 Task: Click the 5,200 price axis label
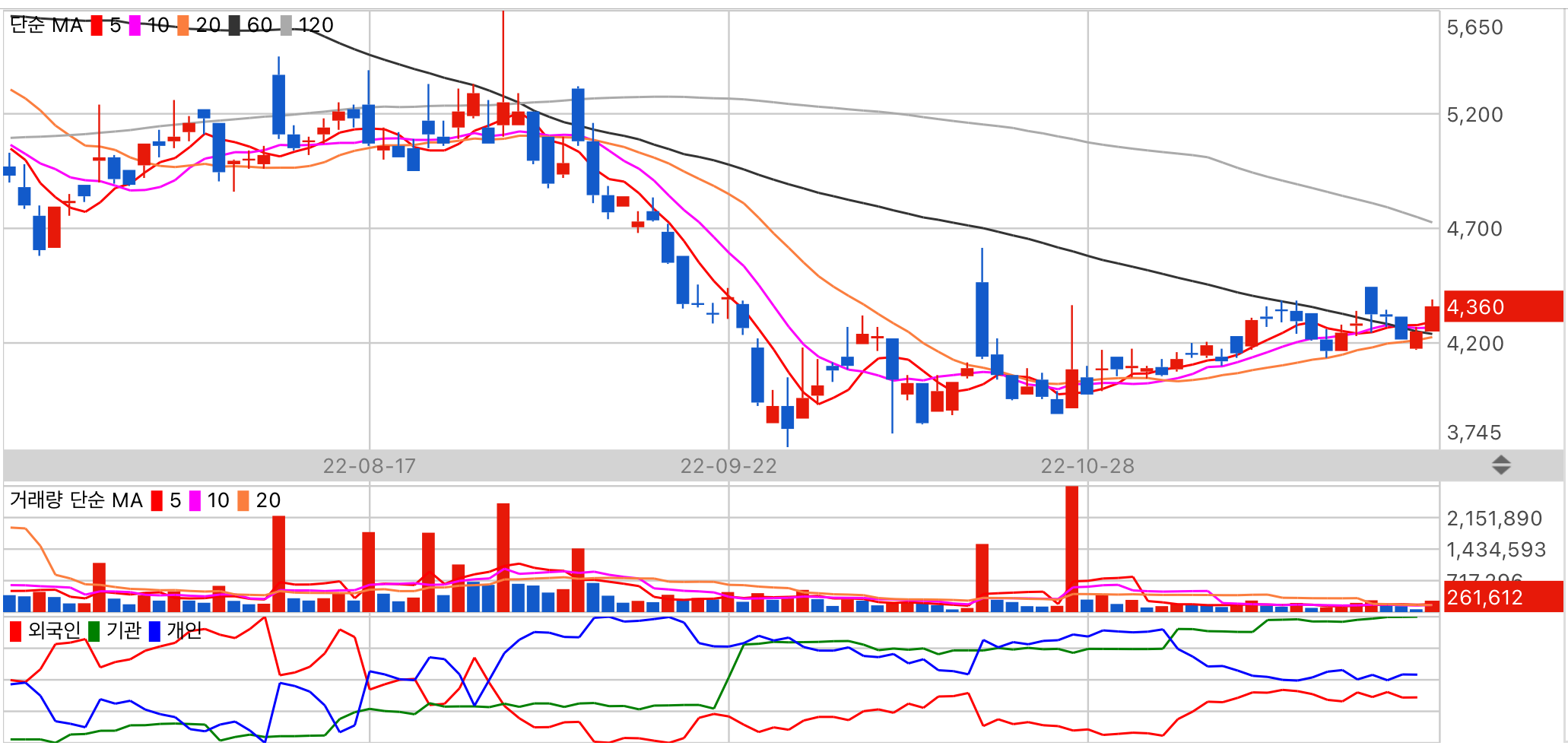point(1474,115)
